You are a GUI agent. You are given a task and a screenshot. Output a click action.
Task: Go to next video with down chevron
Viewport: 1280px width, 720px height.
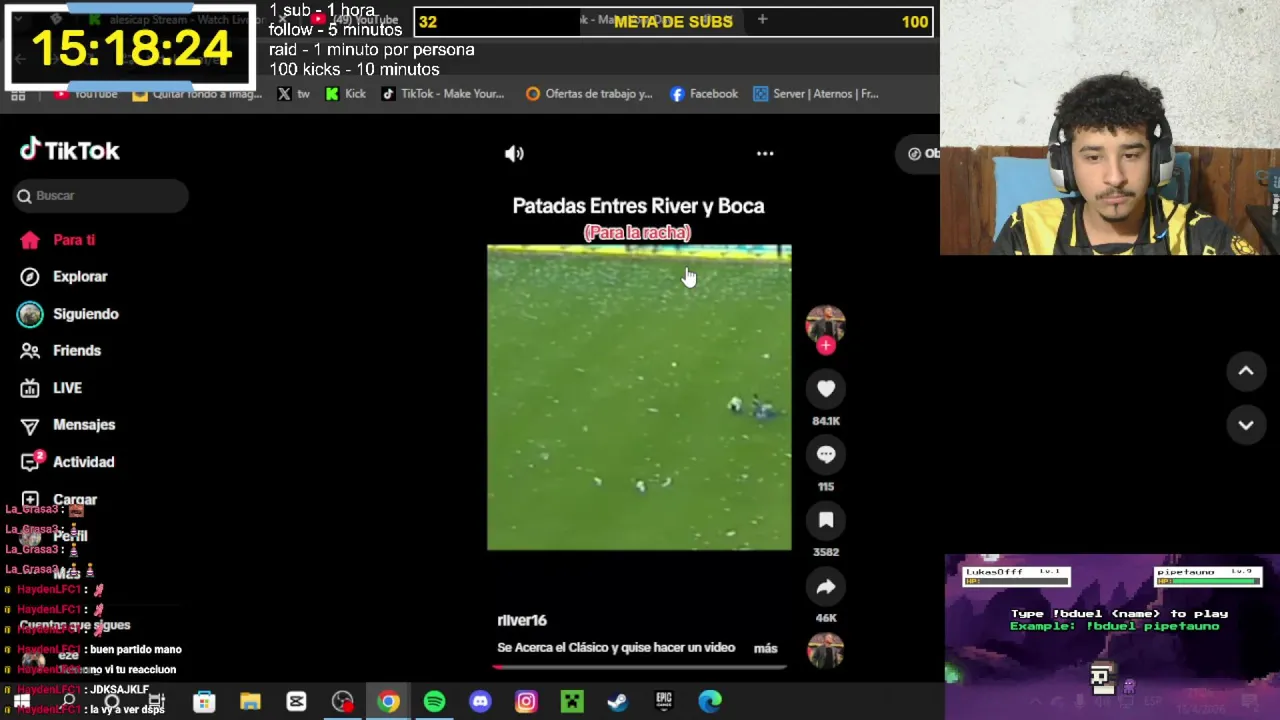[1246, 425]
